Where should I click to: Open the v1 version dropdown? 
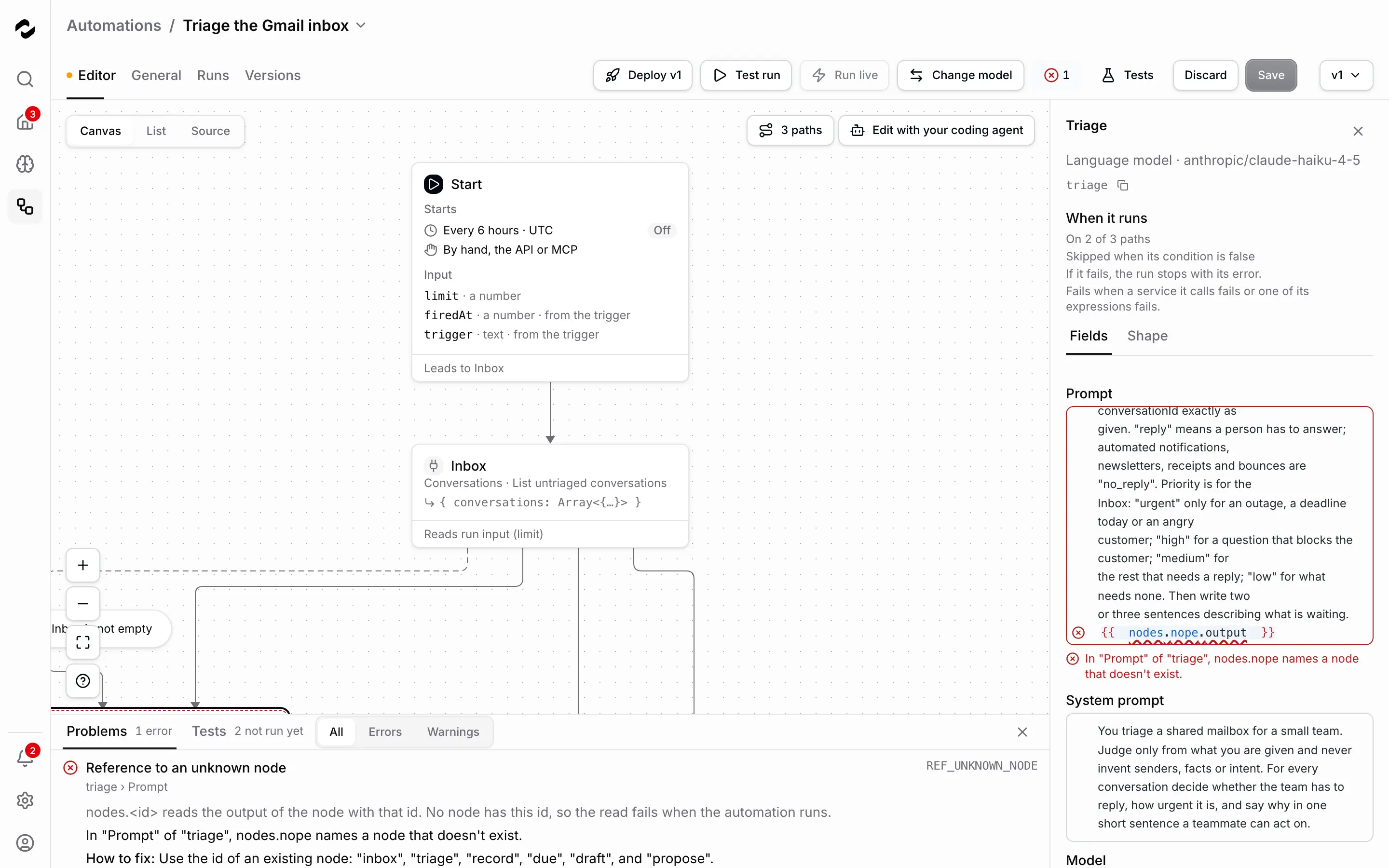tap(1346, 75)
